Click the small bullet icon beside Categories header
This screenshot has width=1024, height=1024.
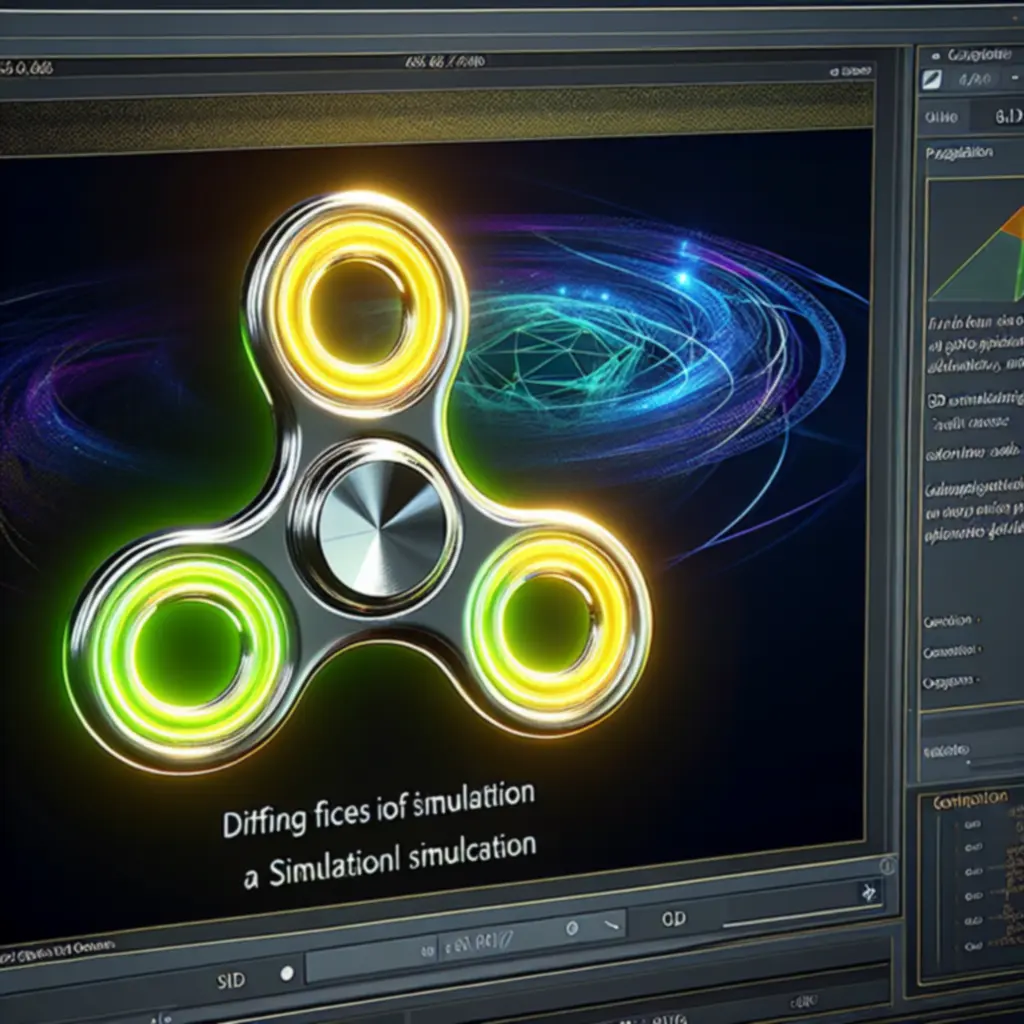point(935,56)
